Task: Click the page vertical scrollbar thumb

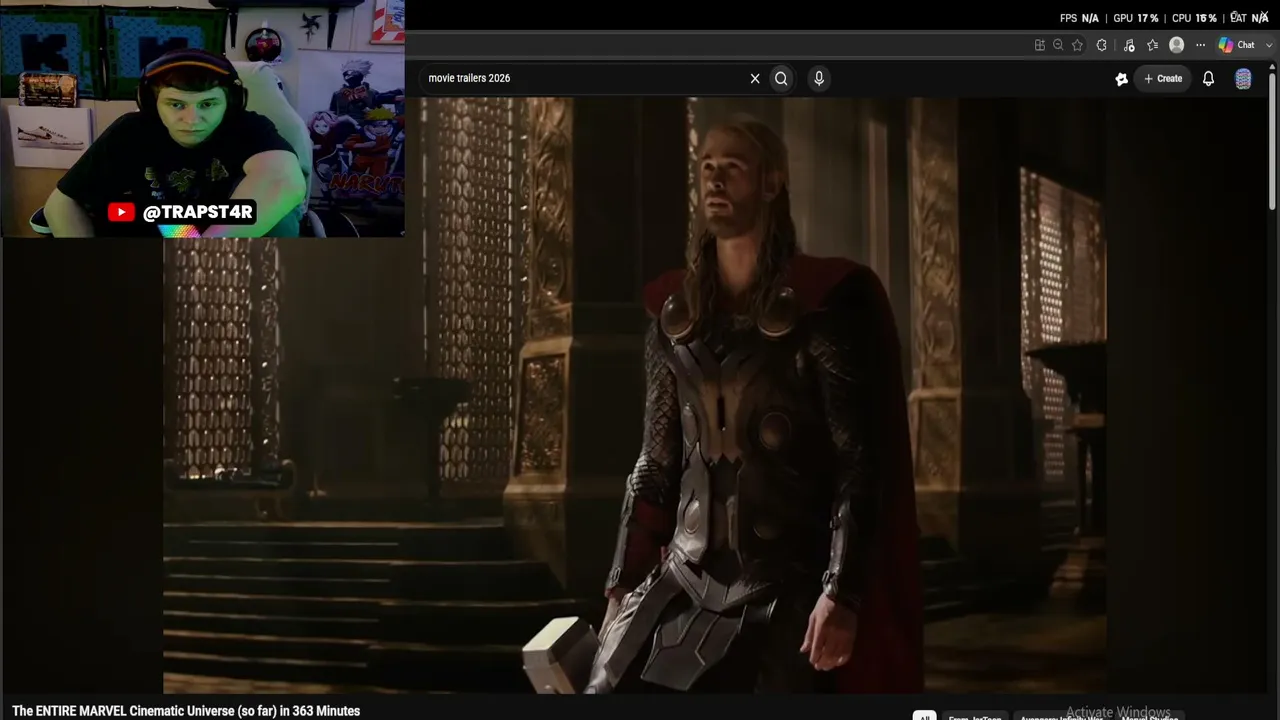Action: point(1273,140)
